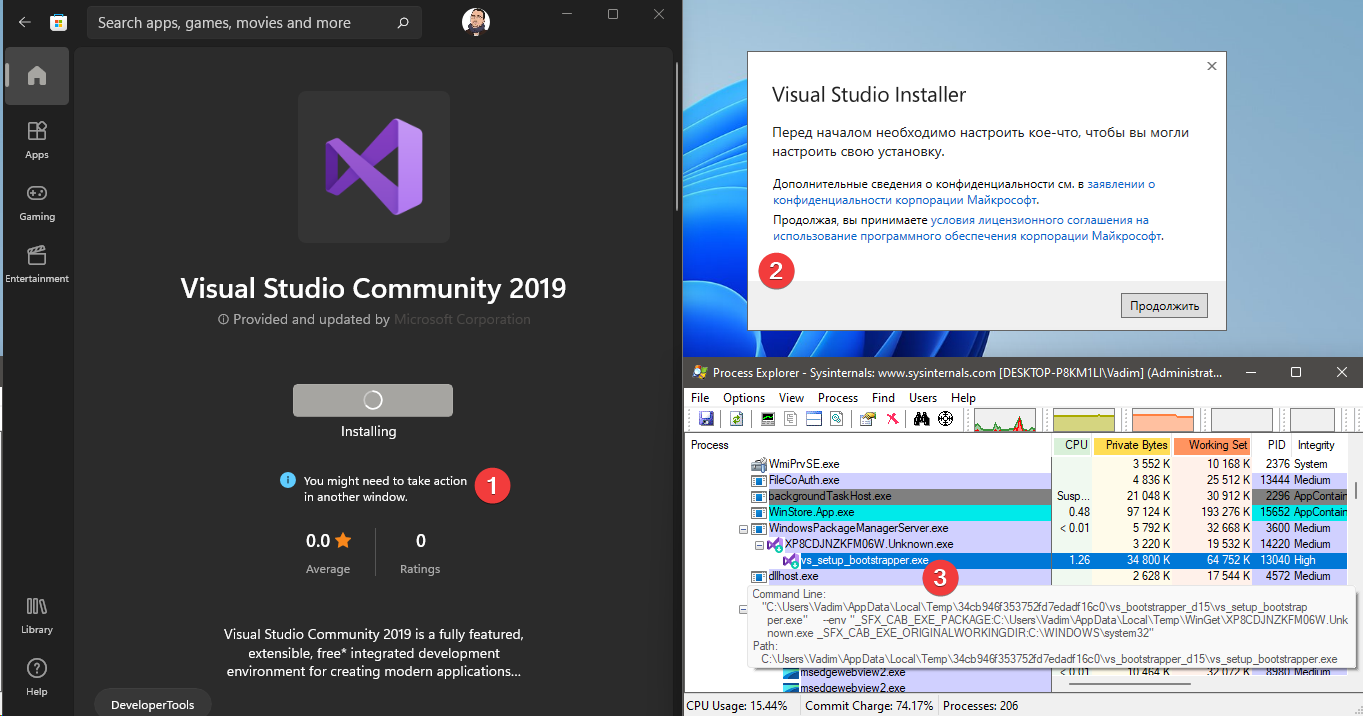
Task: Click the Visual Studio logo tile
Action: (x=374, y=167)
